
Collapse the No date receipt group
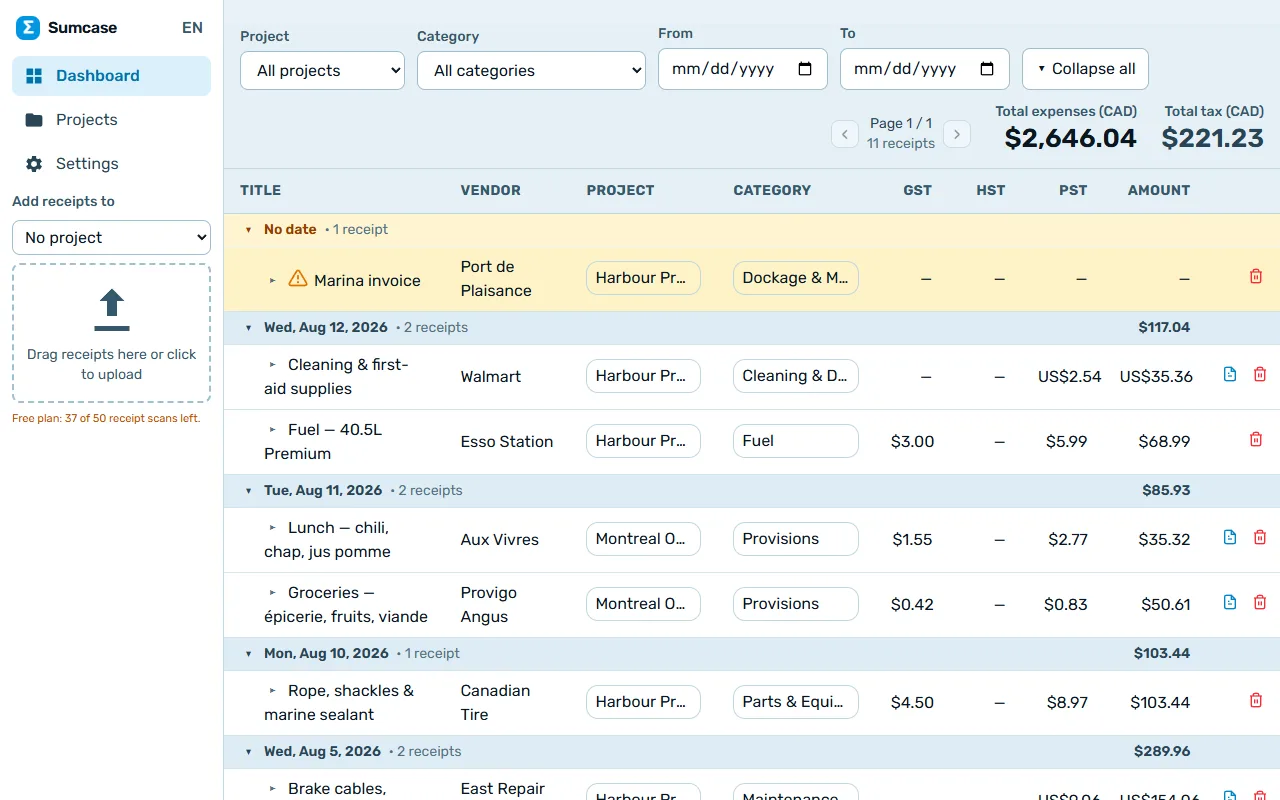point(249,230)
